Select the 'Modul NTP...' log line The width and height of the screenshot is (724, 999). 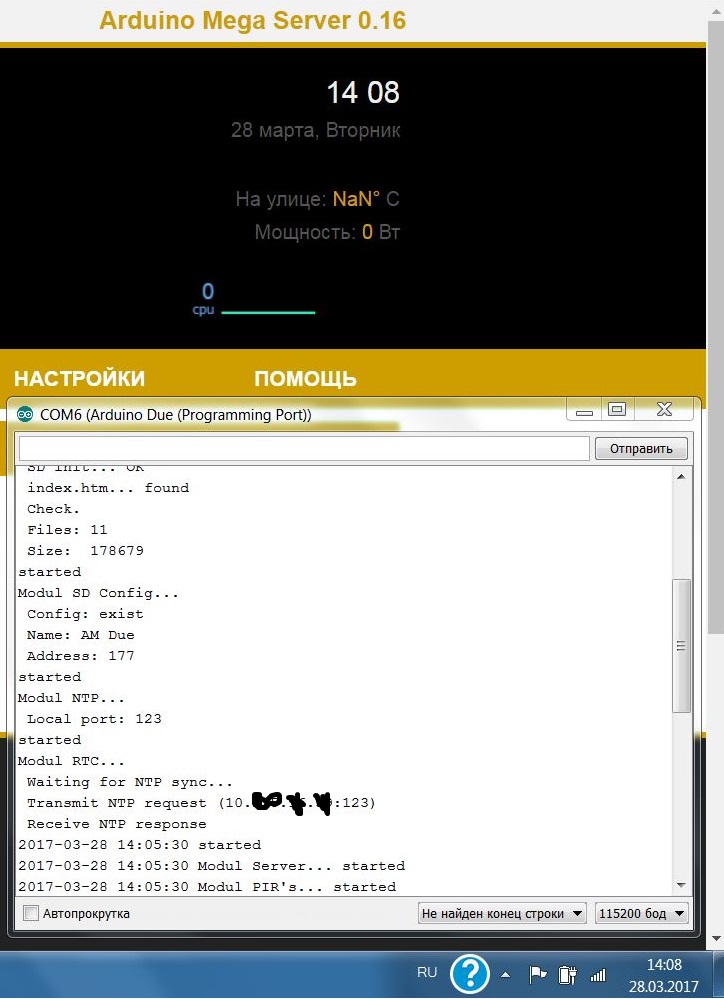pyautogui.click(x=71, y=698)
